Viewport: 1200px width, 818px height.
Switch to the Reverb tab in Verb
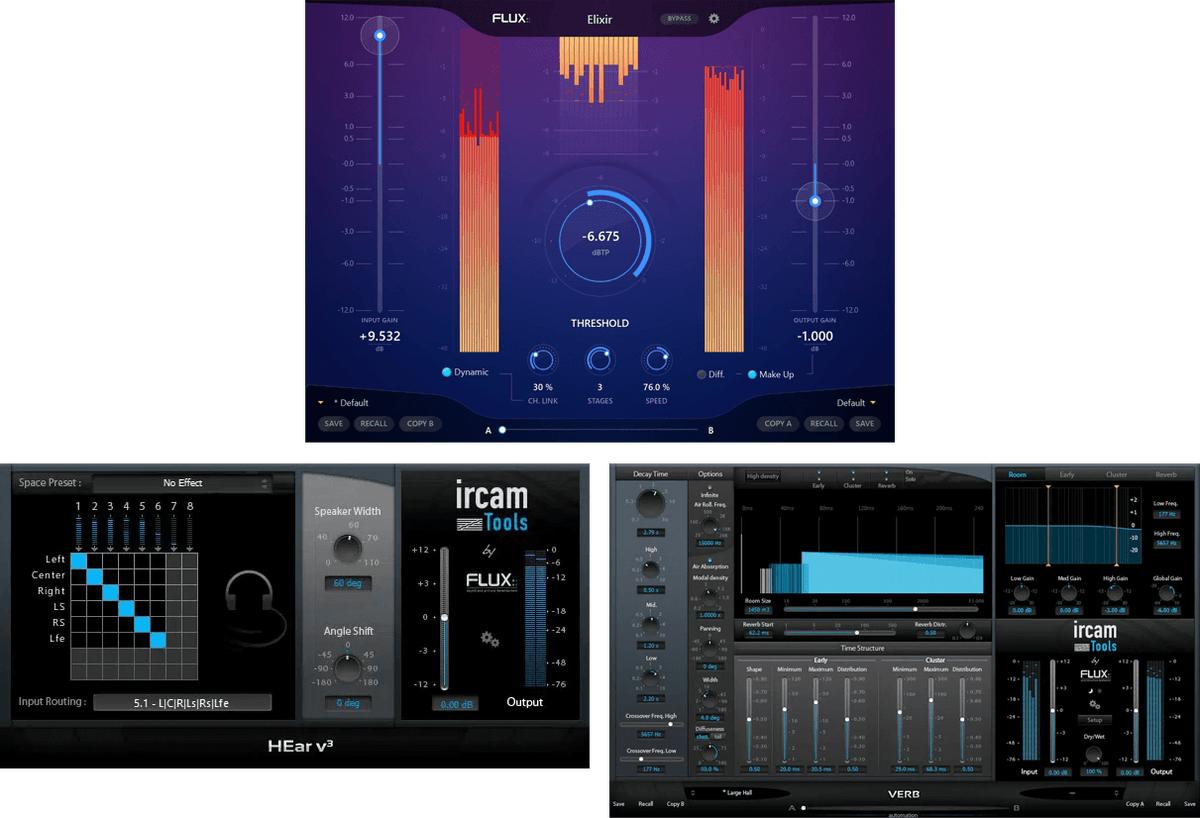[x=1165, y=474]
